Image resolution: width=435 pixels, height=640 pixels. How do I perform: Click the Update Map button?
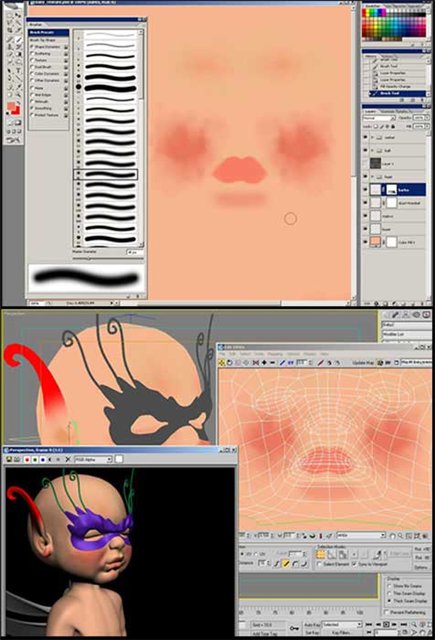point(363,363)
